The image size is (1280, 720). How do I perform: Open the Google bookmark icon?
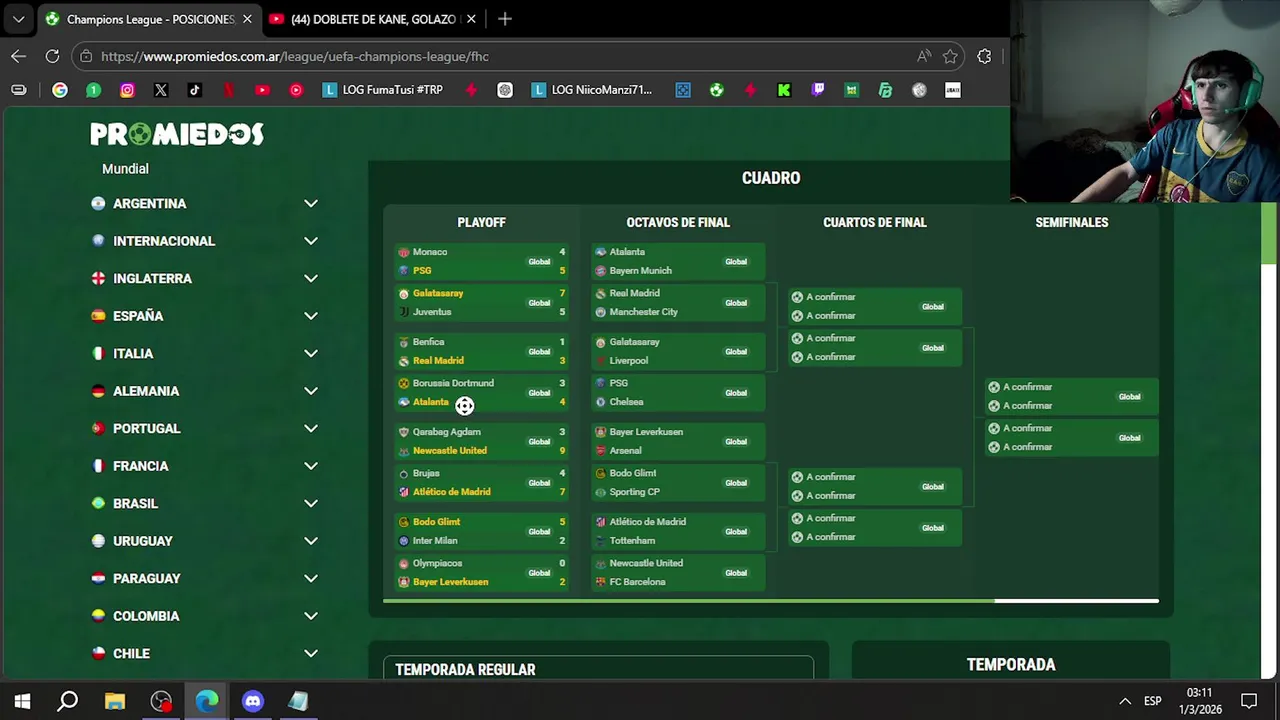click(60, 90)
